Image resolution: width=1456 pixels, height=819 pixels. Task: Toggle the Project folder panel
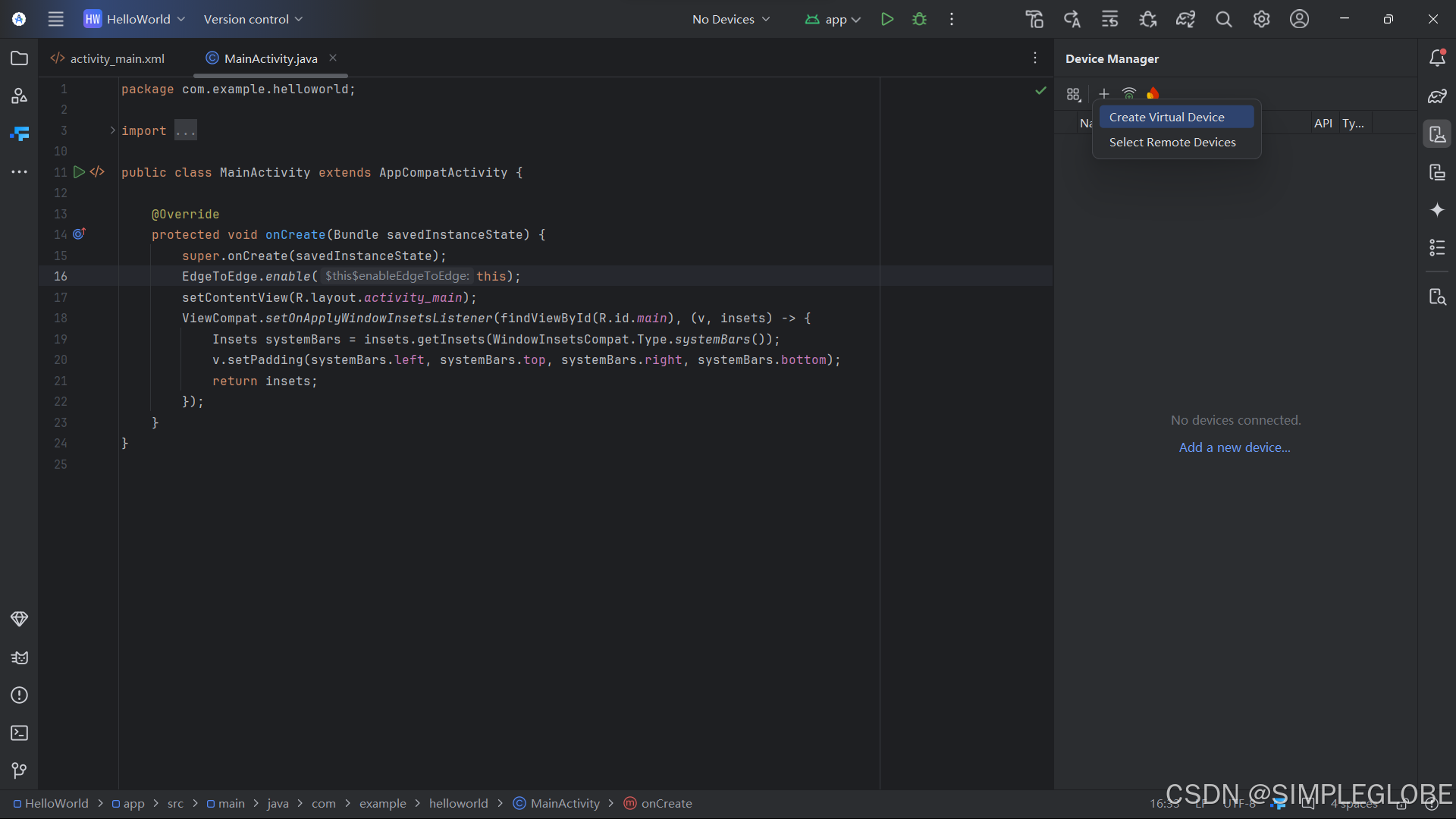(20, 58)
